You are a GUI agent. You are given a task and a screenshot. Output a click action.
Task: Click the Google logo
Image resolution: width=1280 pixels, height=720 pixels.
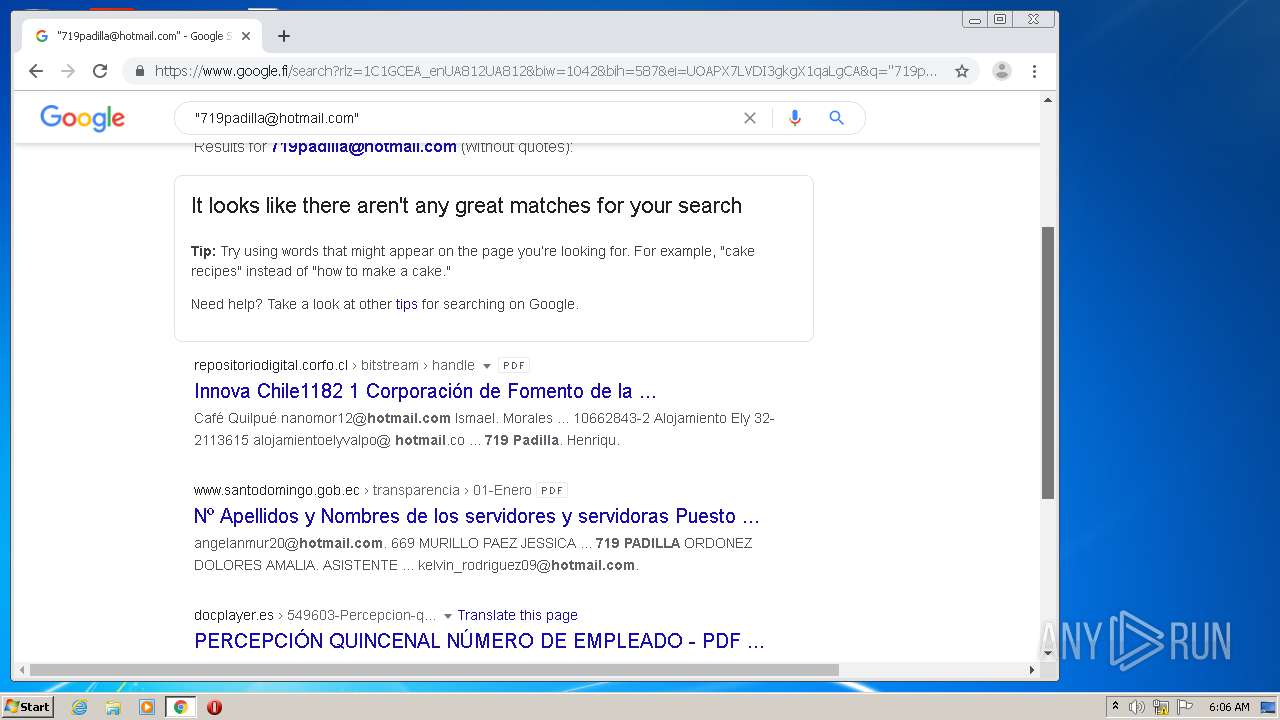tap(83, 118)
